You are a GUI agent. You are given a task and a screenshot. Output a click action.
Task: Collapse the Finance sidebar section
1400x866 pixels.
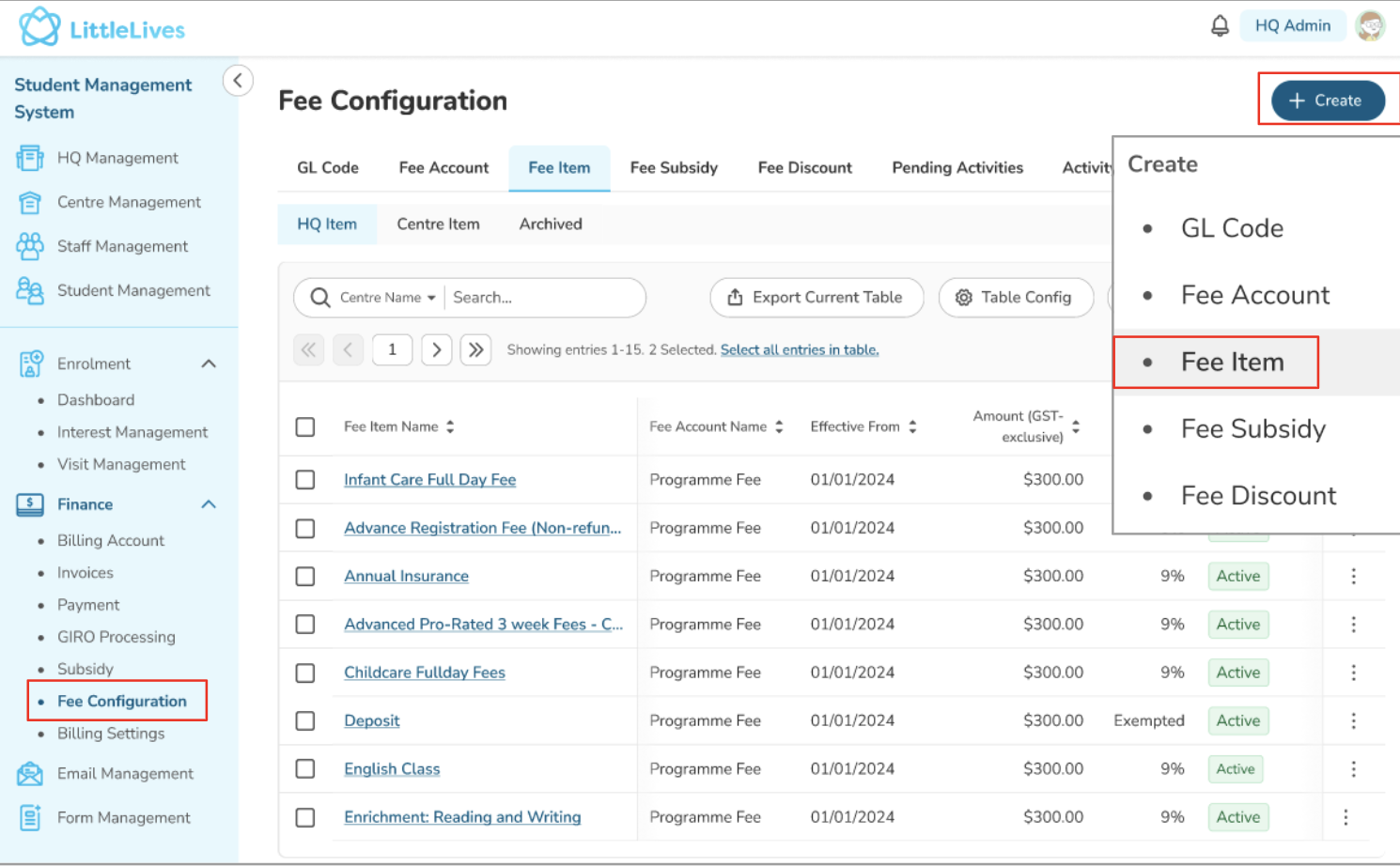(x=209, y=504)
